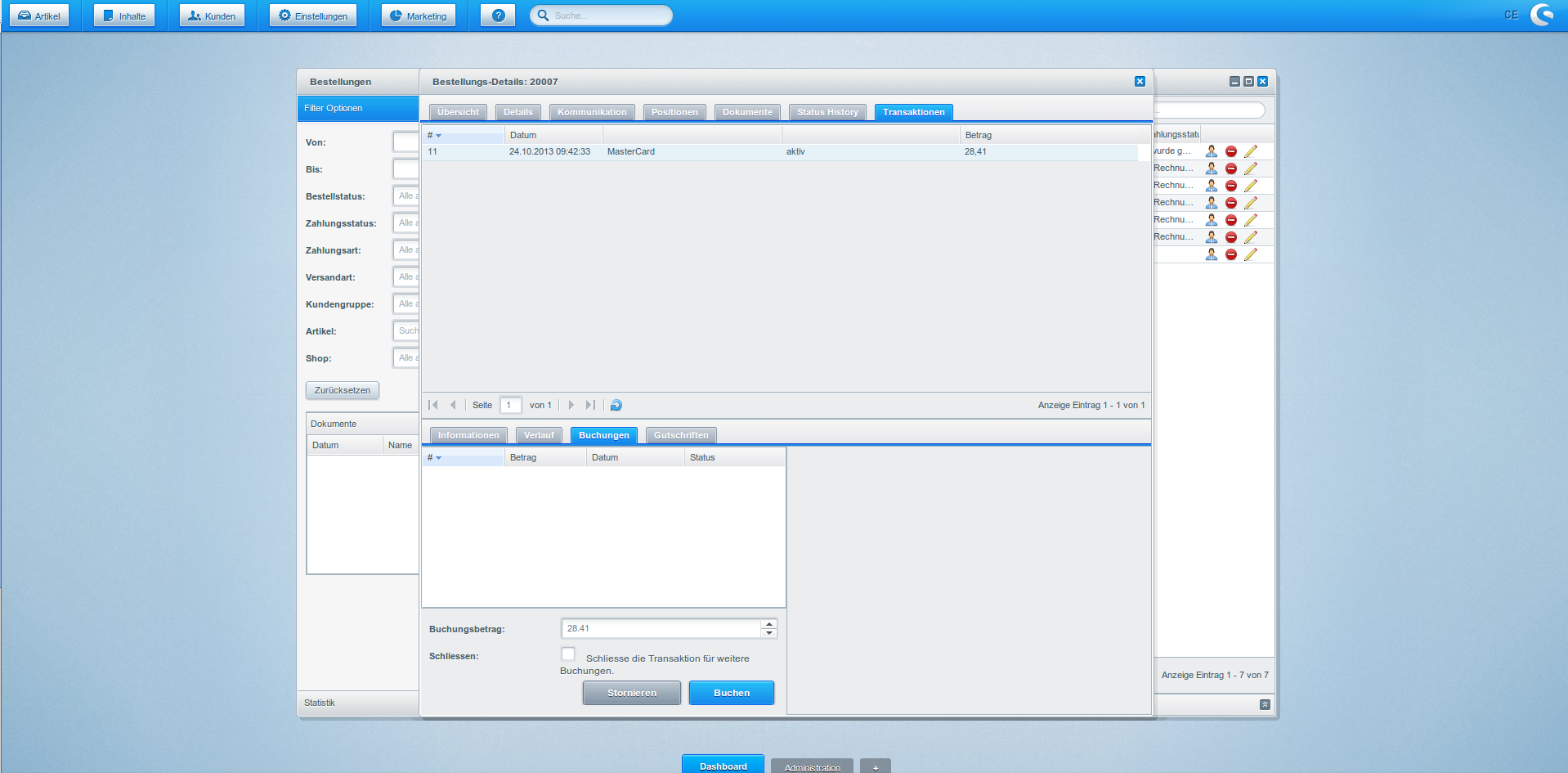Enable the Schliessen transaction checkbox

568,654
